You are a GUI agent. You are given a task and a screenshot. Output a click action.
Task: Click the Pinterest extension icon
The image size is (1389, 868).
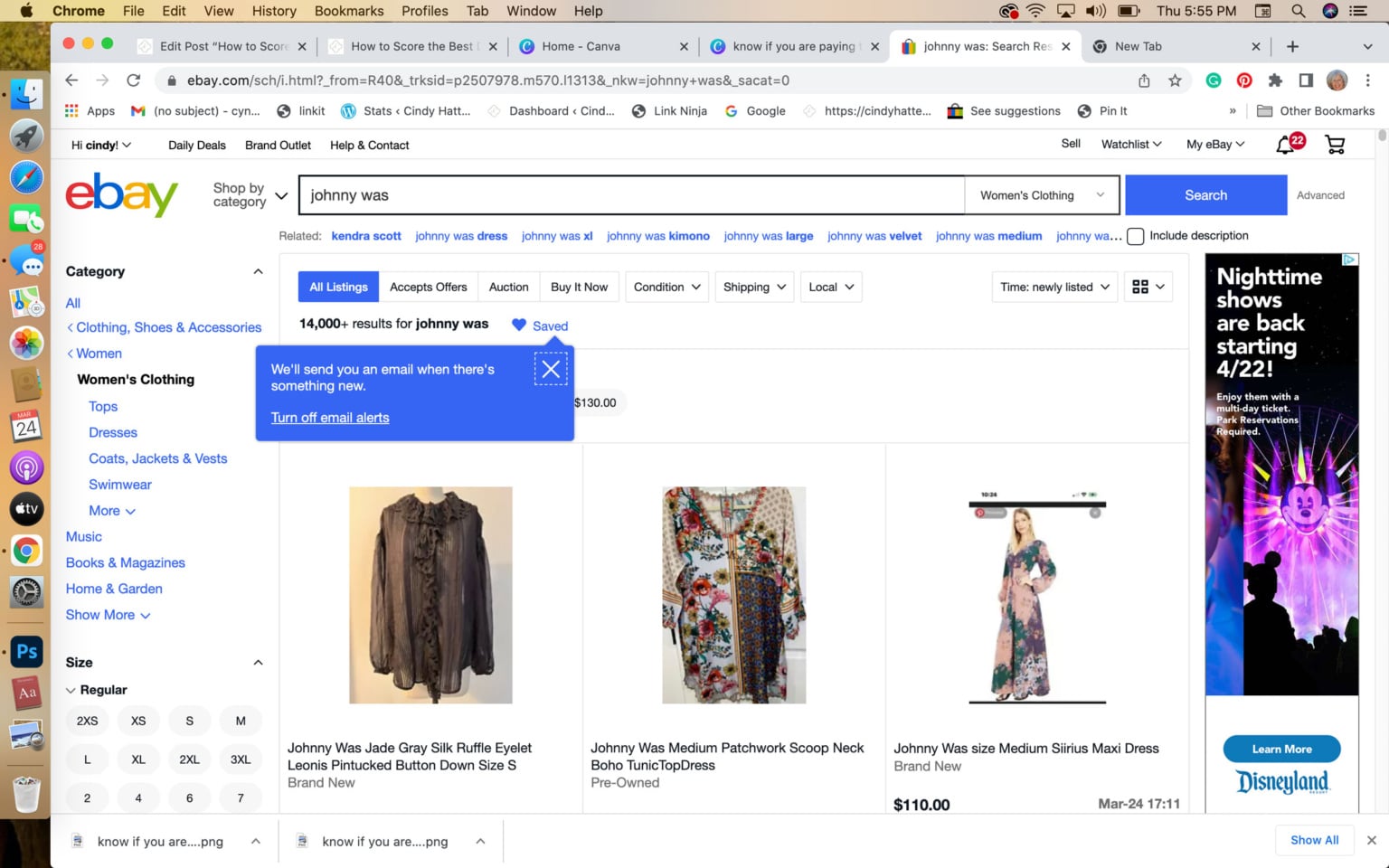point(1244,80)
